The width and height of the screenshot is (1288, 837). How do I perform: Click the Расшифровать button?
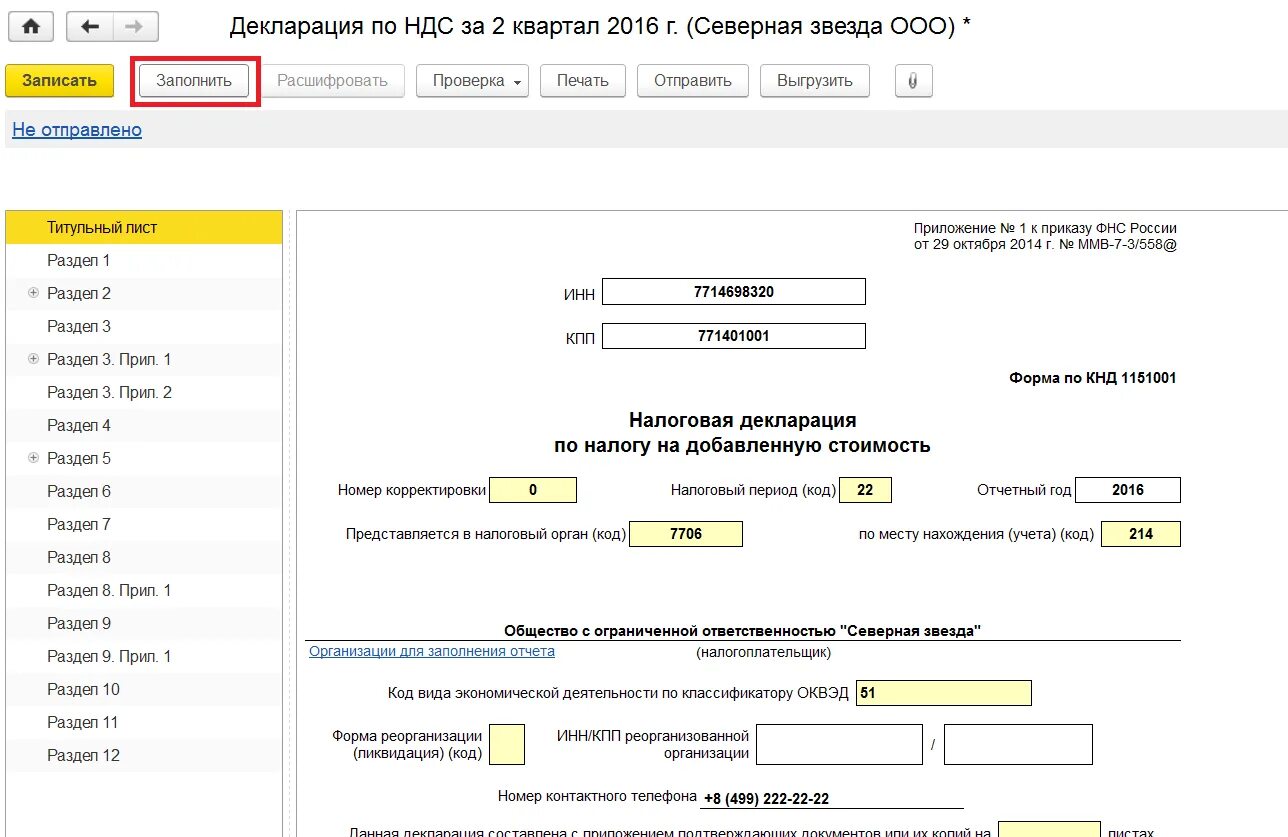332,81
